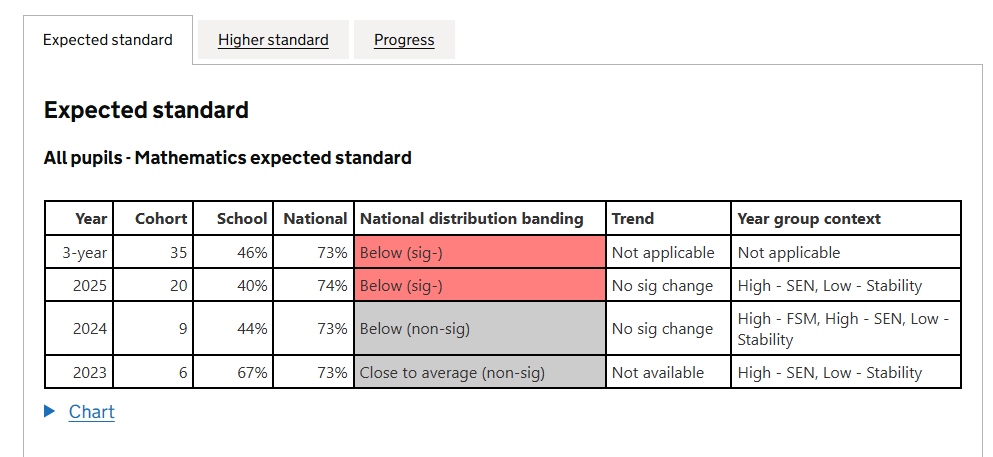
Task: Click the Cohort column header
Action: pyautogui.click(x=162, y=218)
